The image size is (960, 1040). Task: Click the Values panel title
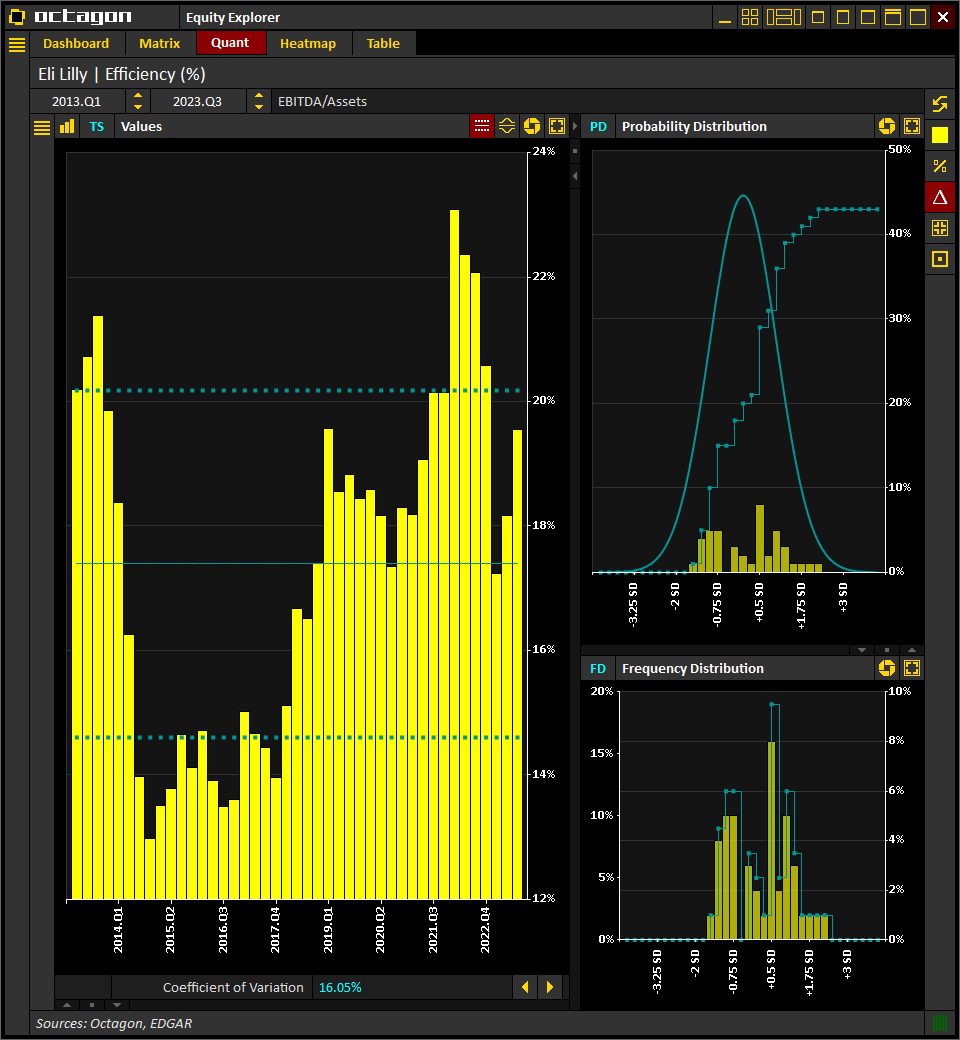tap(141, 127)
